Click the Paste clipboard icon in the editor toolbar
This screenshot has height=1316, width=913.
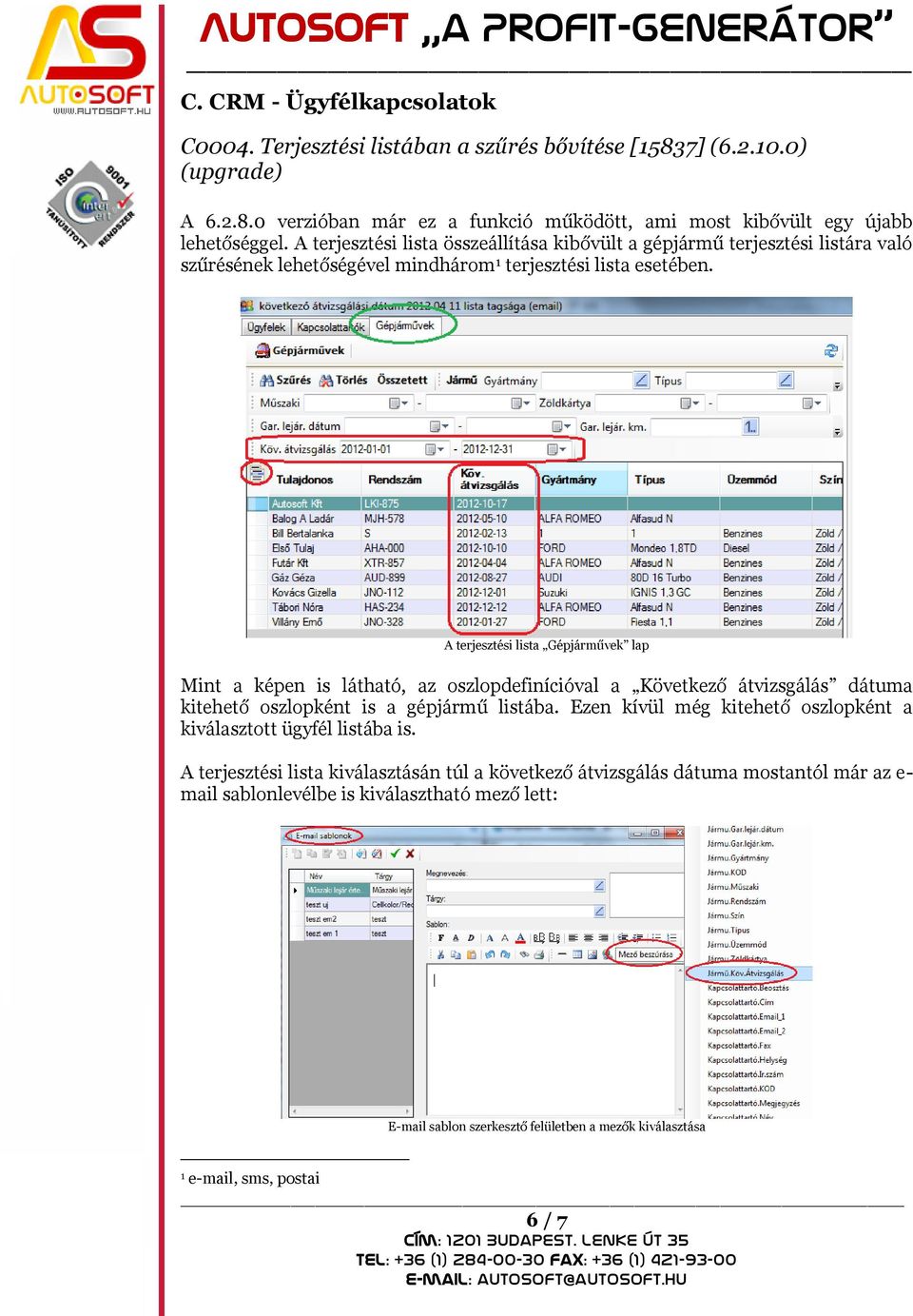(471, 954)
